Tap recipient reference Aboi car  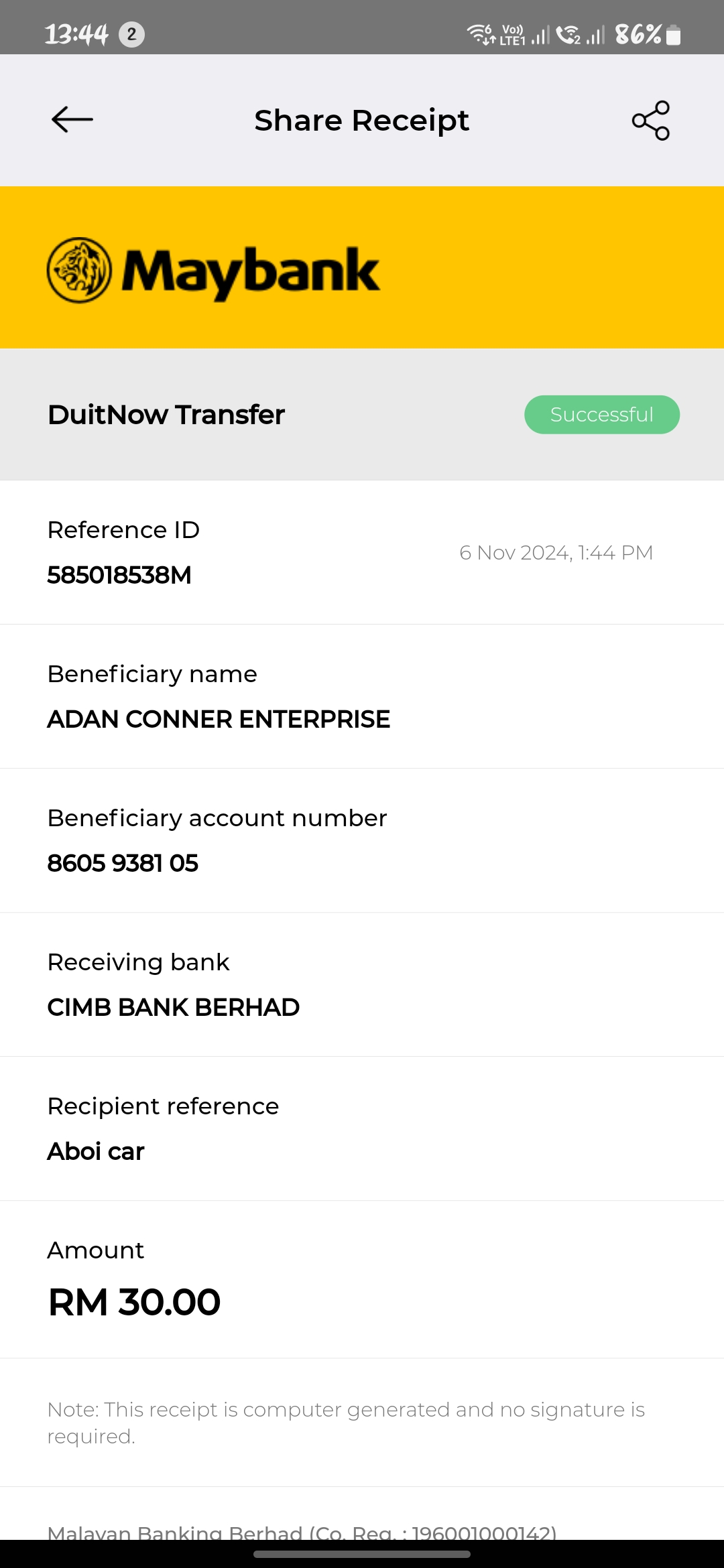coord(96,1151)
